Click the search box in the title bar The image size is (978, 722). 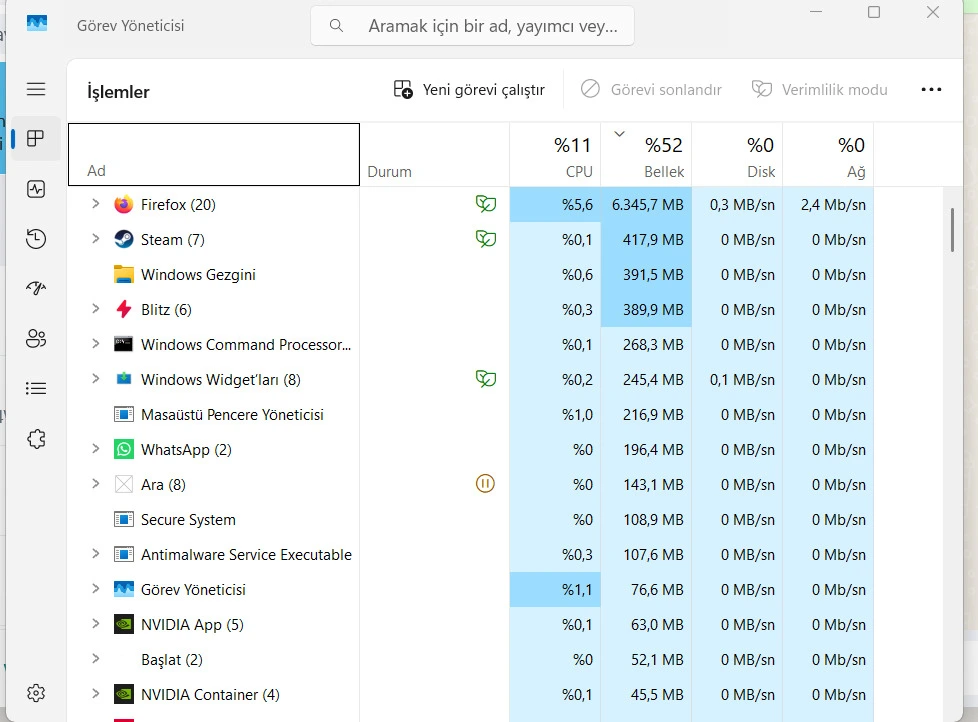click(x=472, y=26)
